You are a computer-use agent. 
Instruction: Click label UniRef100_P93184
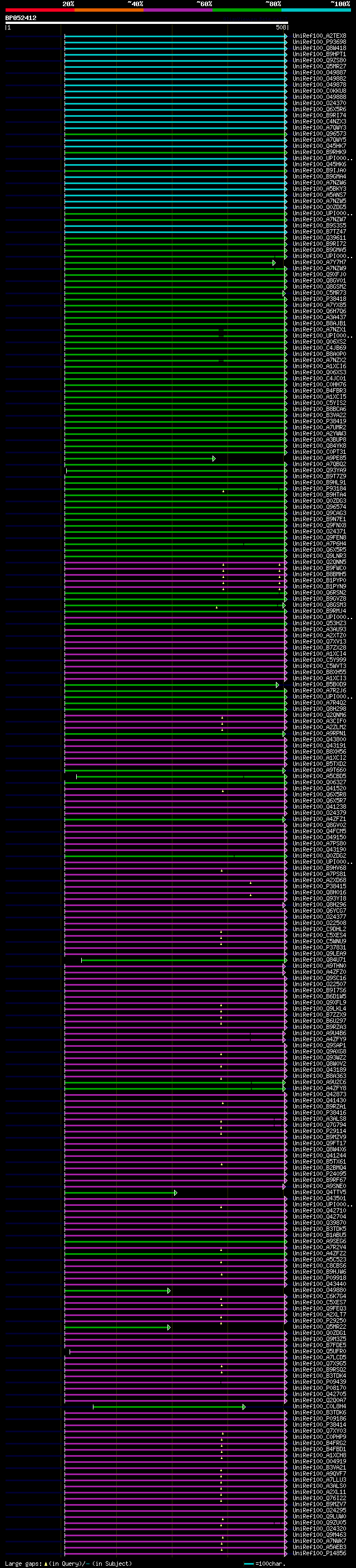coord(319,489)
